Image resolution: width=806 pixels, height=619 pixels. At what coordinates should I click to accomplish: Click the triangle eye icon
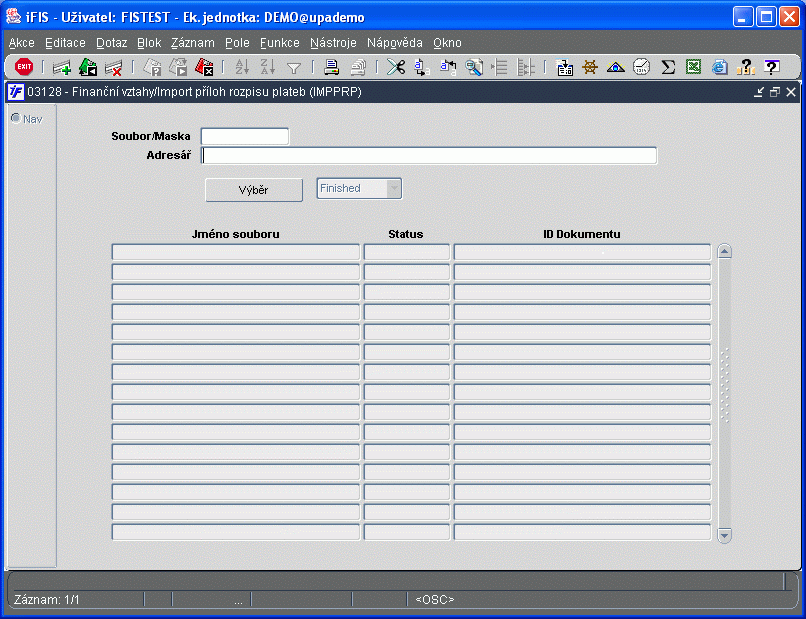pos(615,67)
